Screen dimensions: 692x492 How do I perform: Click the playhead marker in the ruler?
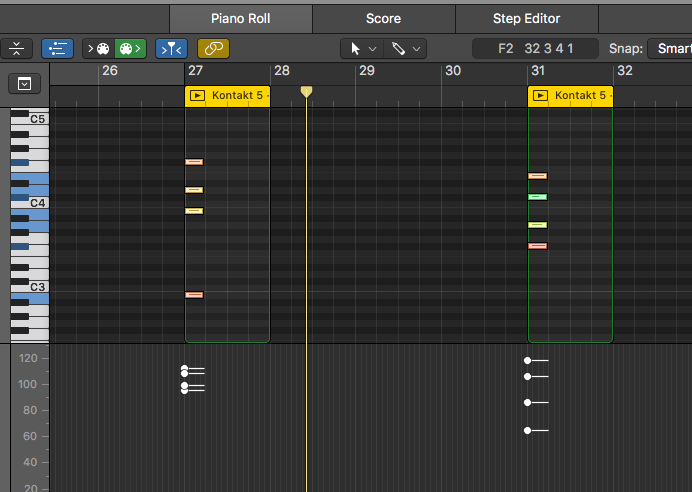[306, 92]
